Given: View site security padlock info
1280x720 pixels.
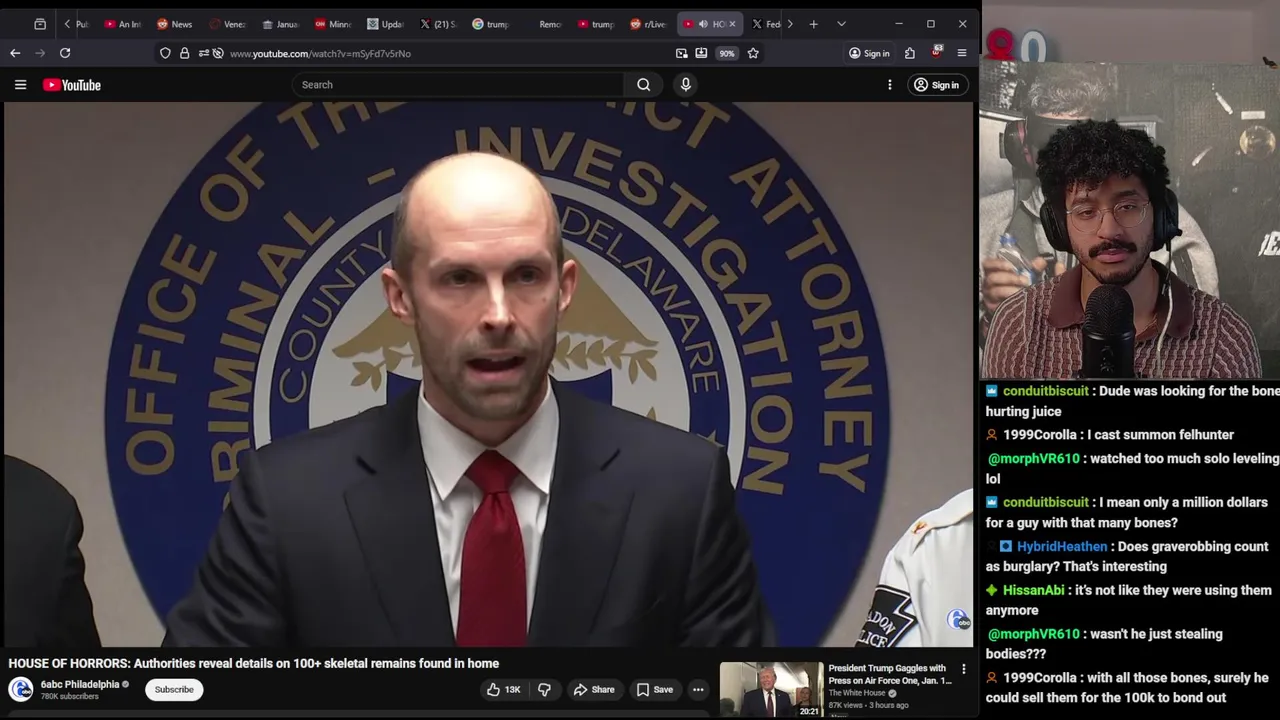Looking at the screenshot, I should pyautogui.click(x=184, y=53).
